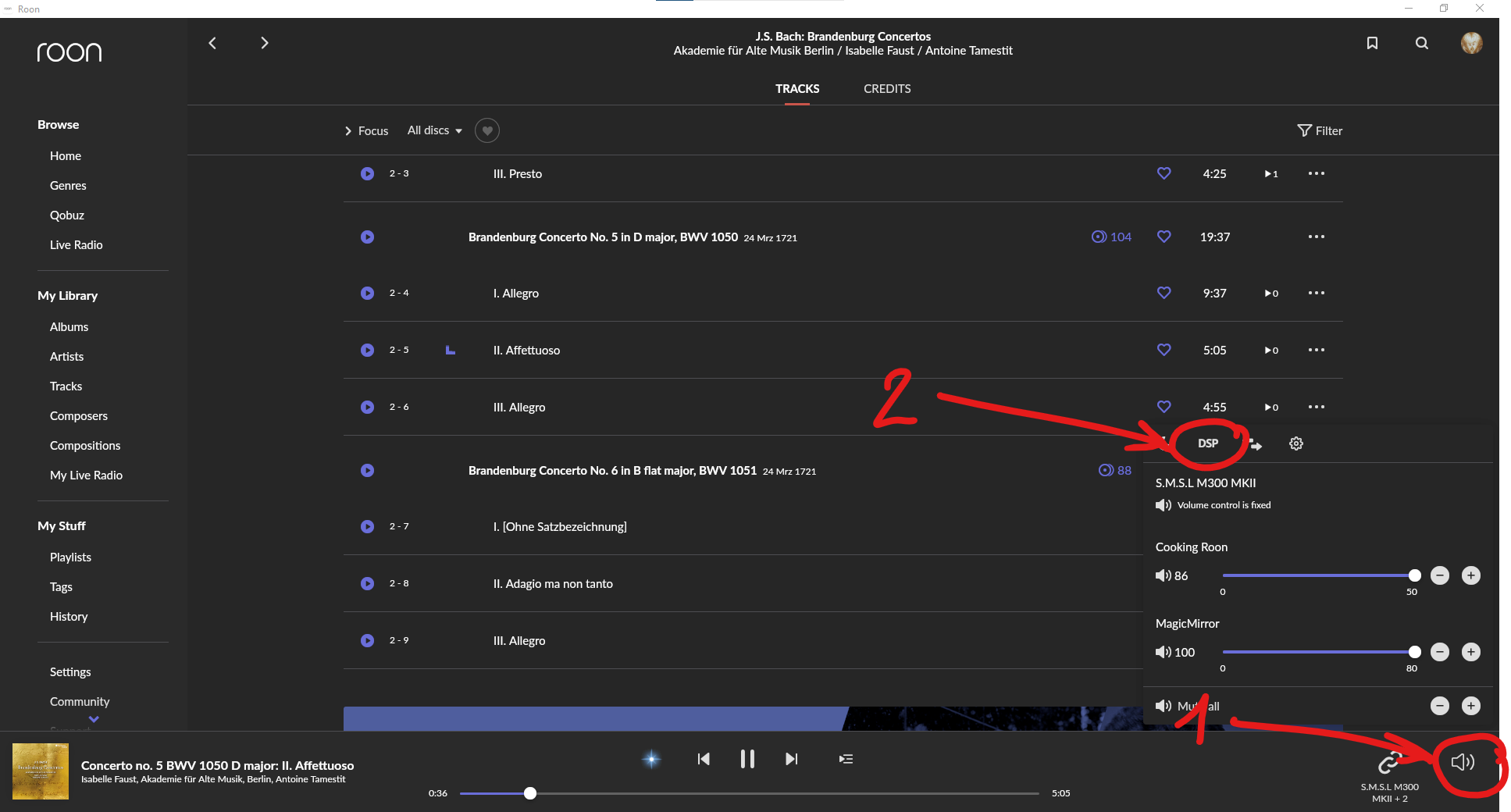Open Composers in My Library
The width and height of the screenshot is (1511, 812).
click(79, 416)
